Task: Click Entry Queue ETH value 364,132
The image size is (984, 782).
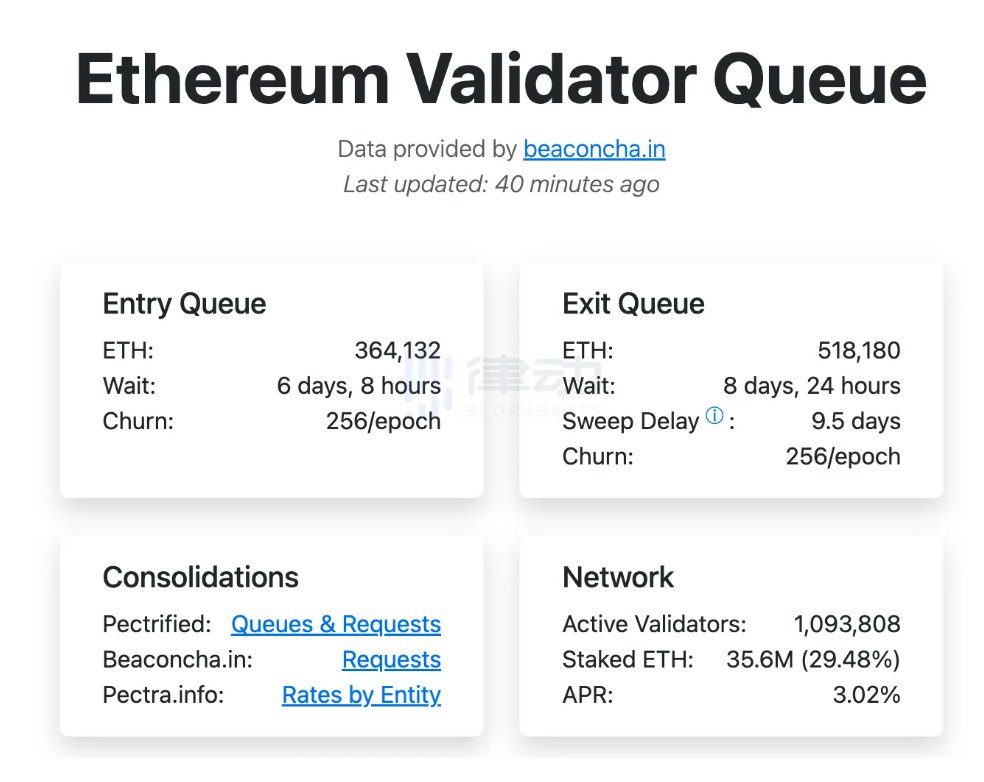Action: (x=397, y=351)
